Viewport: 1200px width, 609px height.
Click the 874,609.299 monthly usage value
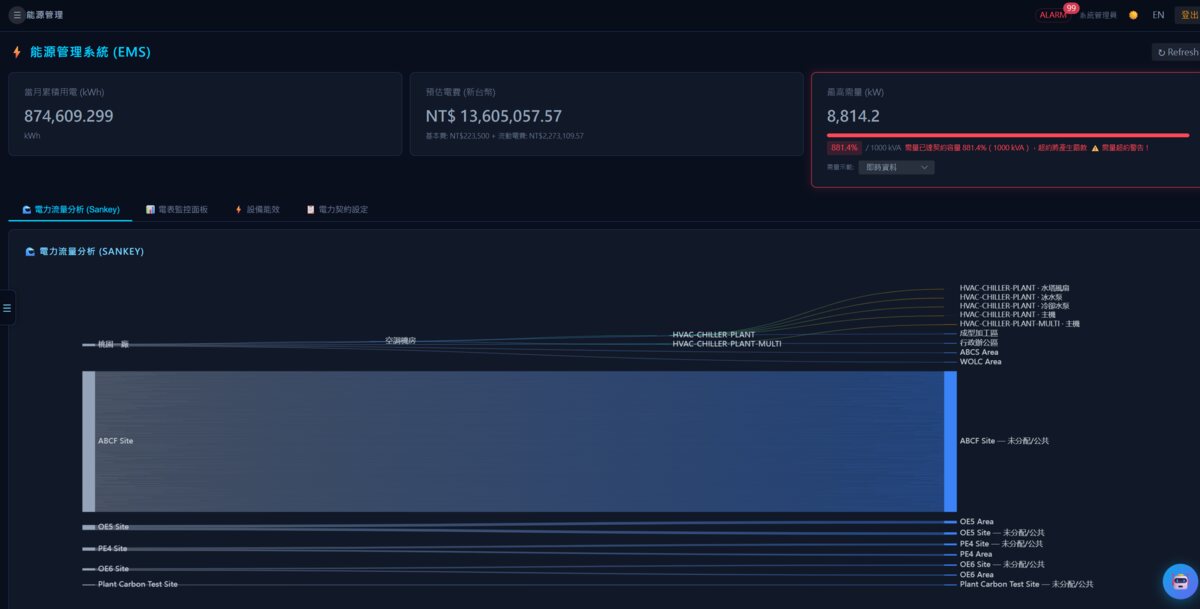(69, 116)
